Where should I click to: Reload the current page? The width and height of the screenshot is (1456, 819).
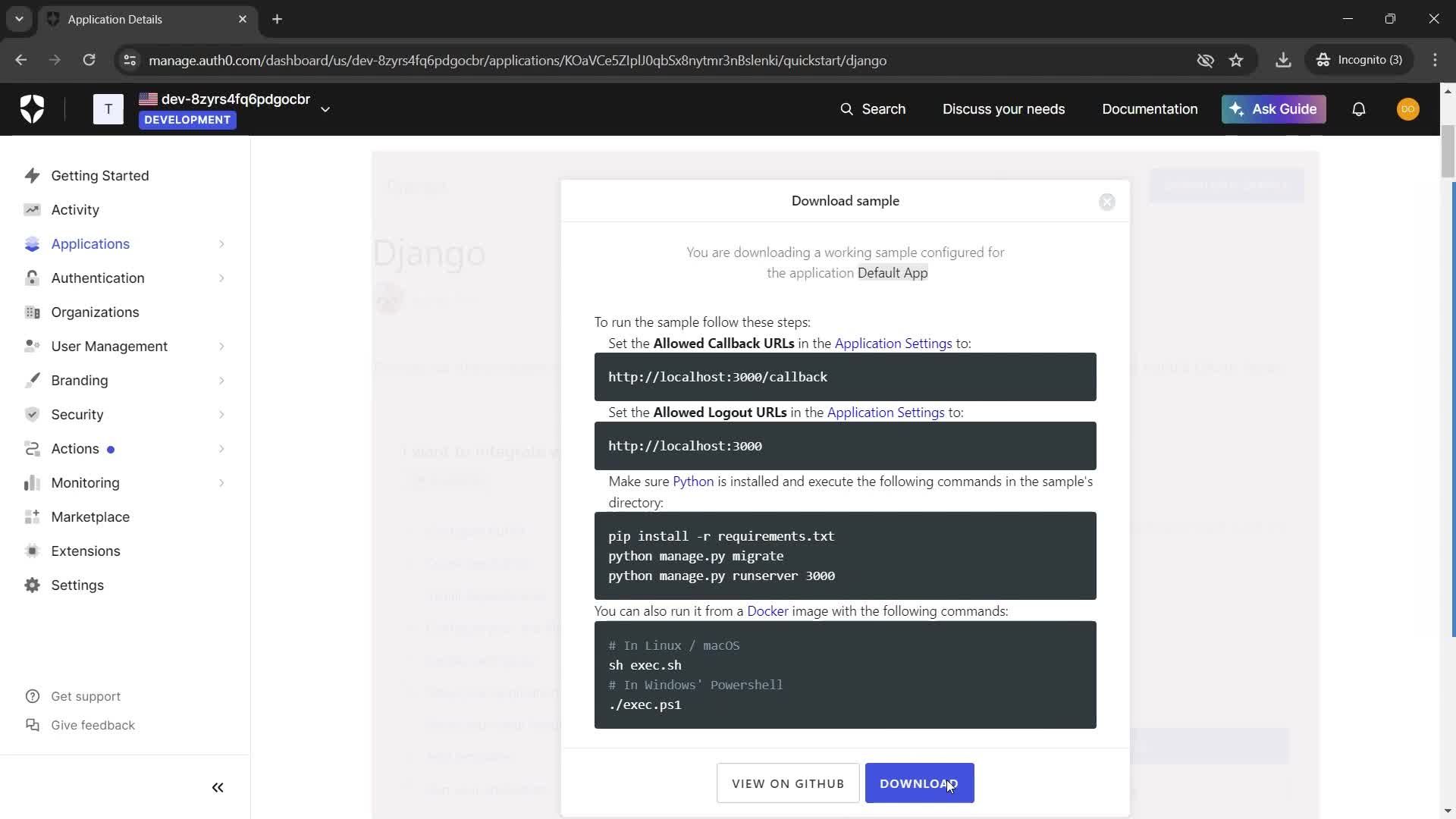89,60
